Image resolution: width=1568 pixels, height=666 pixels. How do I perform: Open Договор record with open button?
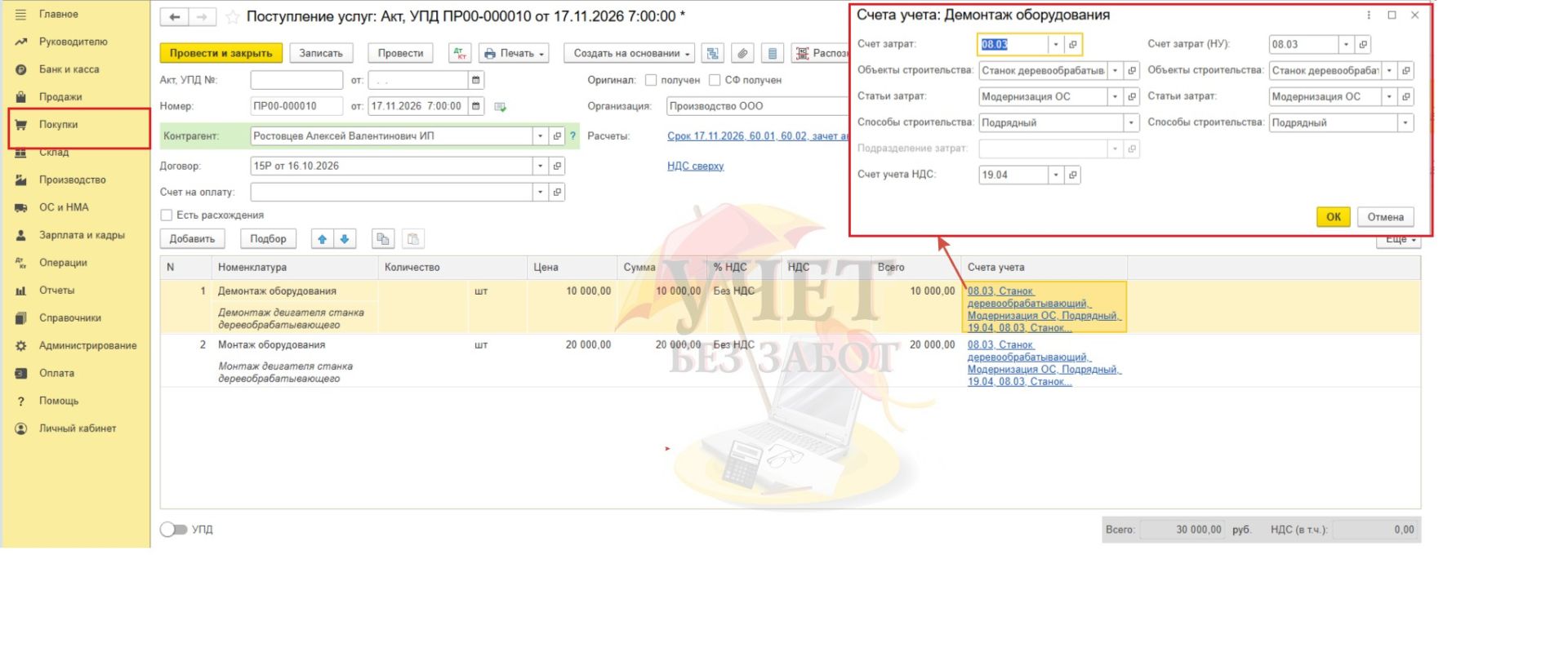557,166
